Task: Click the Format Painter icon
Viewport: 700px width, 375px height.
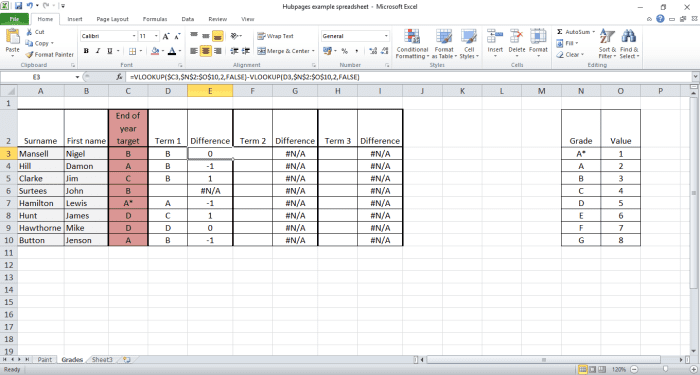Action: pyautogui.click(x=29, y=55)
